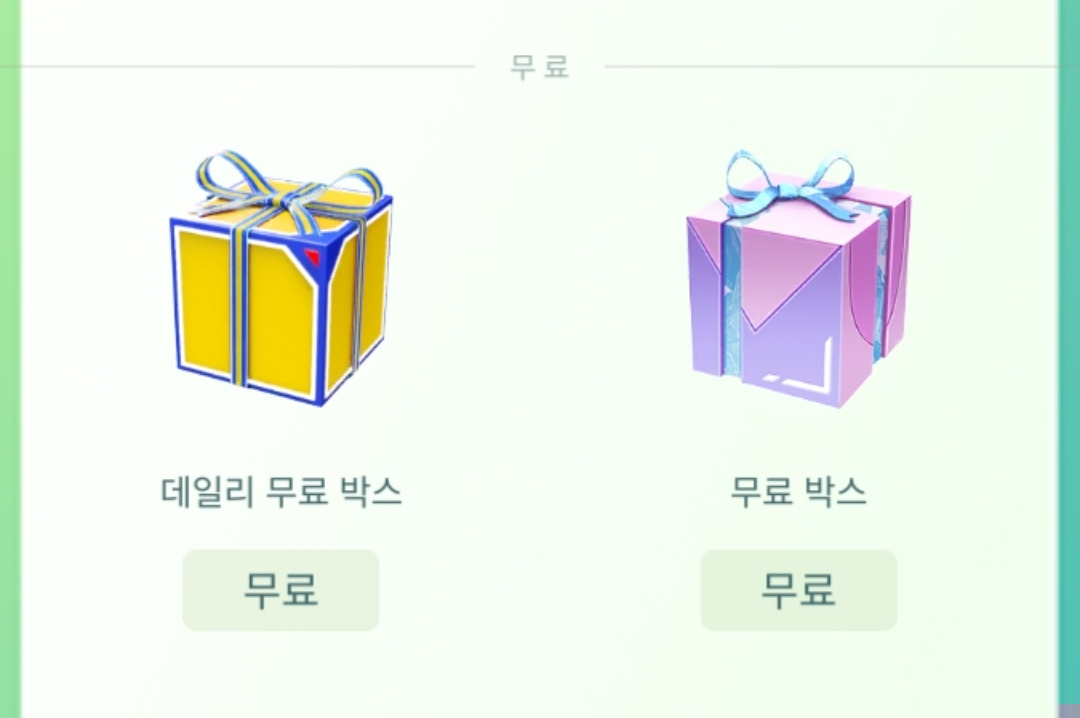The width and height of the screenshot is (1080, 718).
Task: Click divider line left of 무료 header
Action: point(248,66)
